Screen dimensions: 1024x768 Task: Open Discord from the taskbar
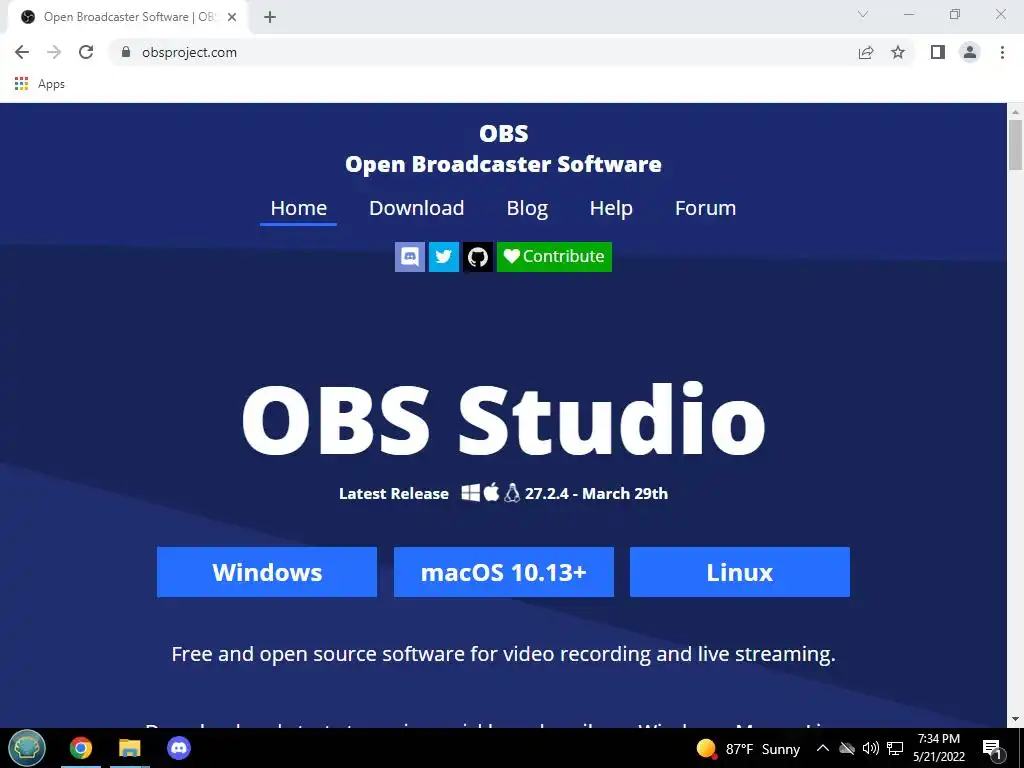[179, 748]
